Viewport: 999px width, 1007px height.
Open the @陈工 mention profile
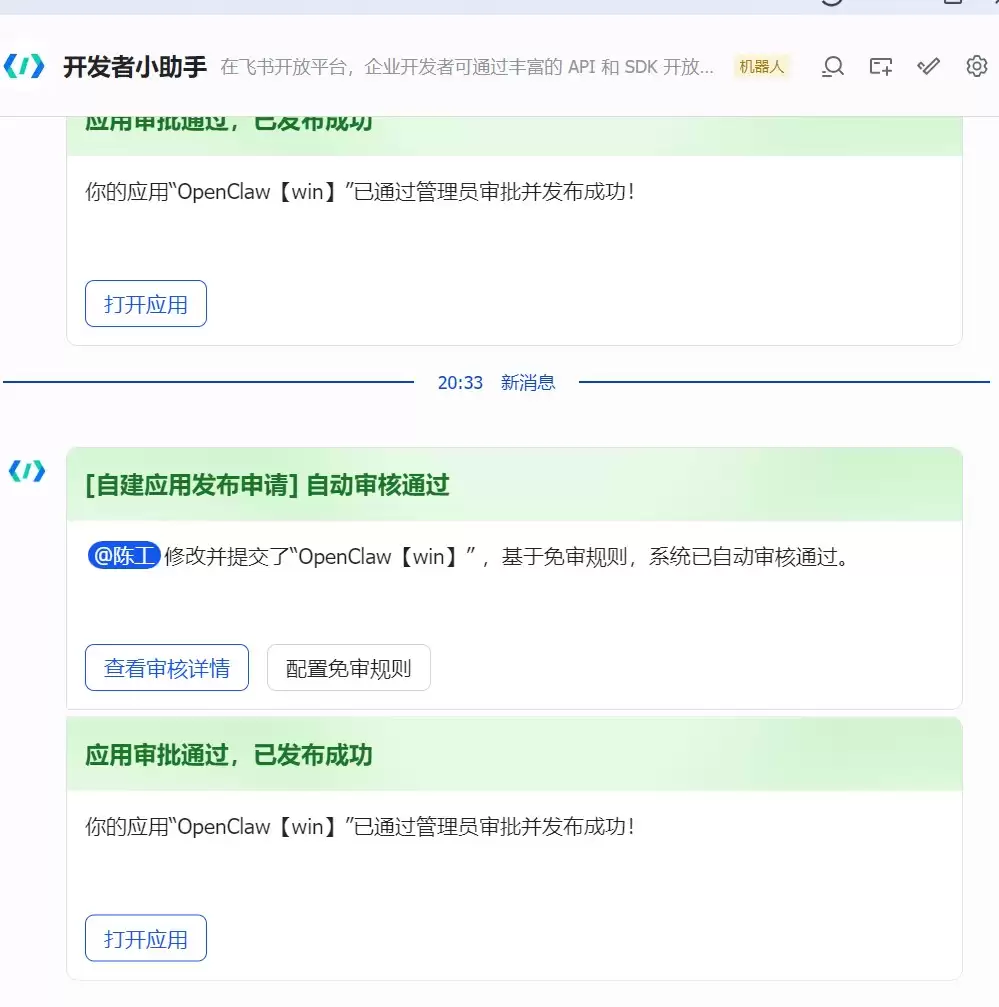[124, 556]
